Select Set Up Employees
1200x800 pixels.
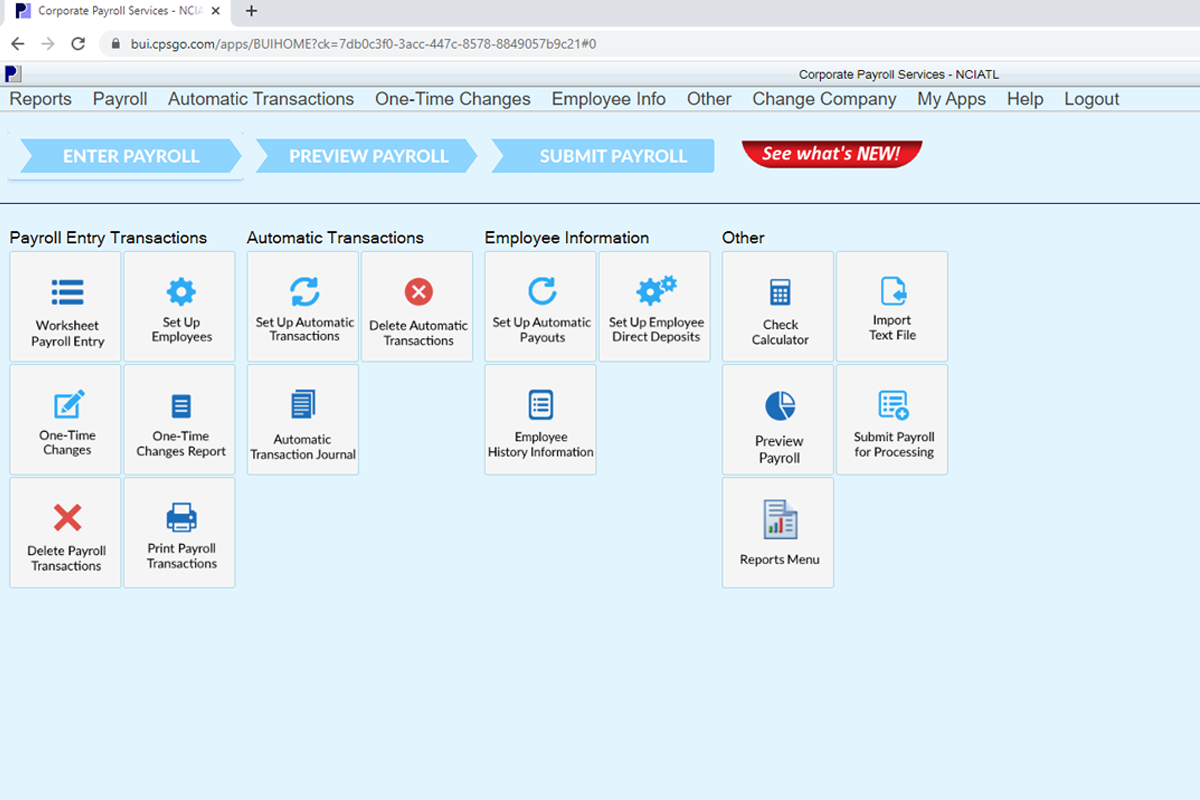[x=179, y=306]
